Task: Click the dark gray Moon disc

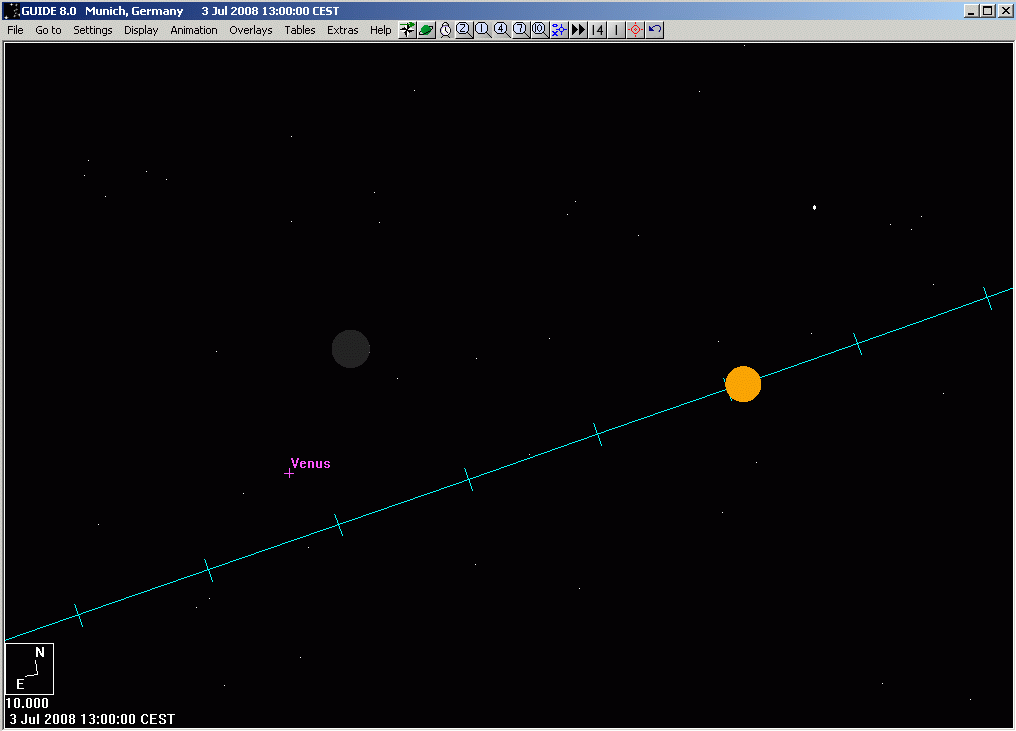Action: pos(351,349)
